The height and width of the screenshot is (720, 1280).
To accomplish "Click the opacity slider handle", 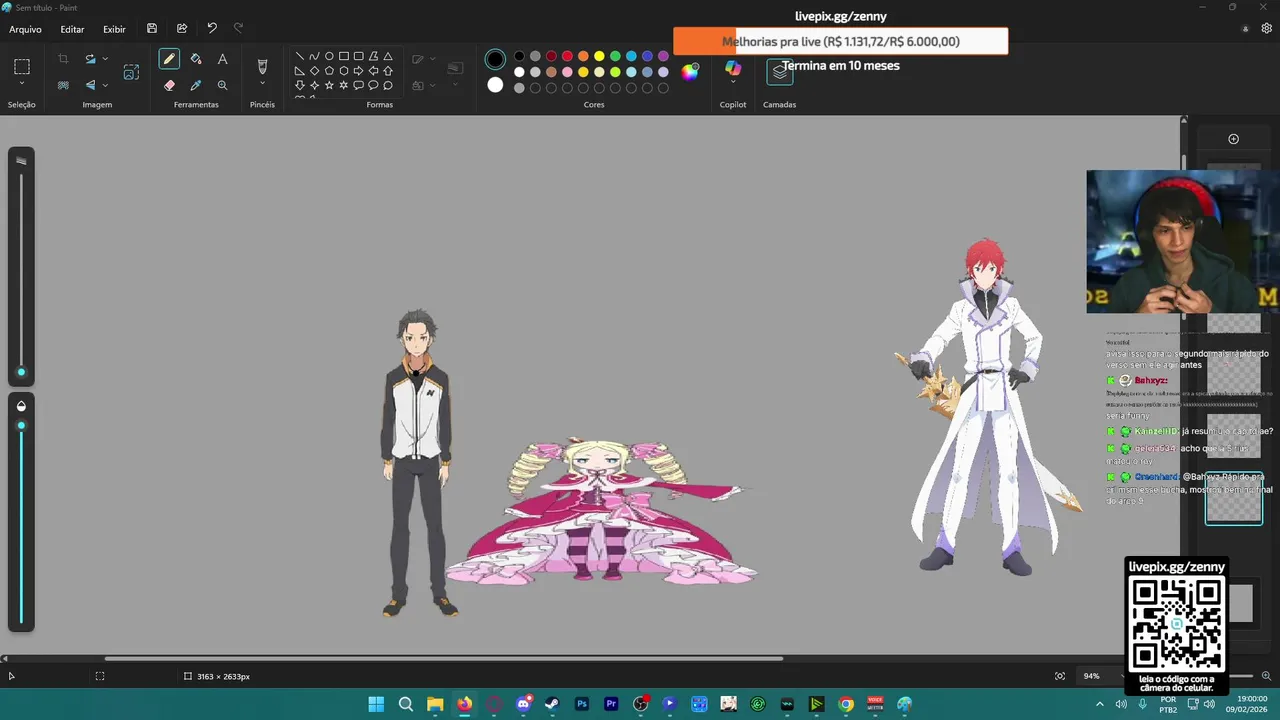I will coord(21,425).
